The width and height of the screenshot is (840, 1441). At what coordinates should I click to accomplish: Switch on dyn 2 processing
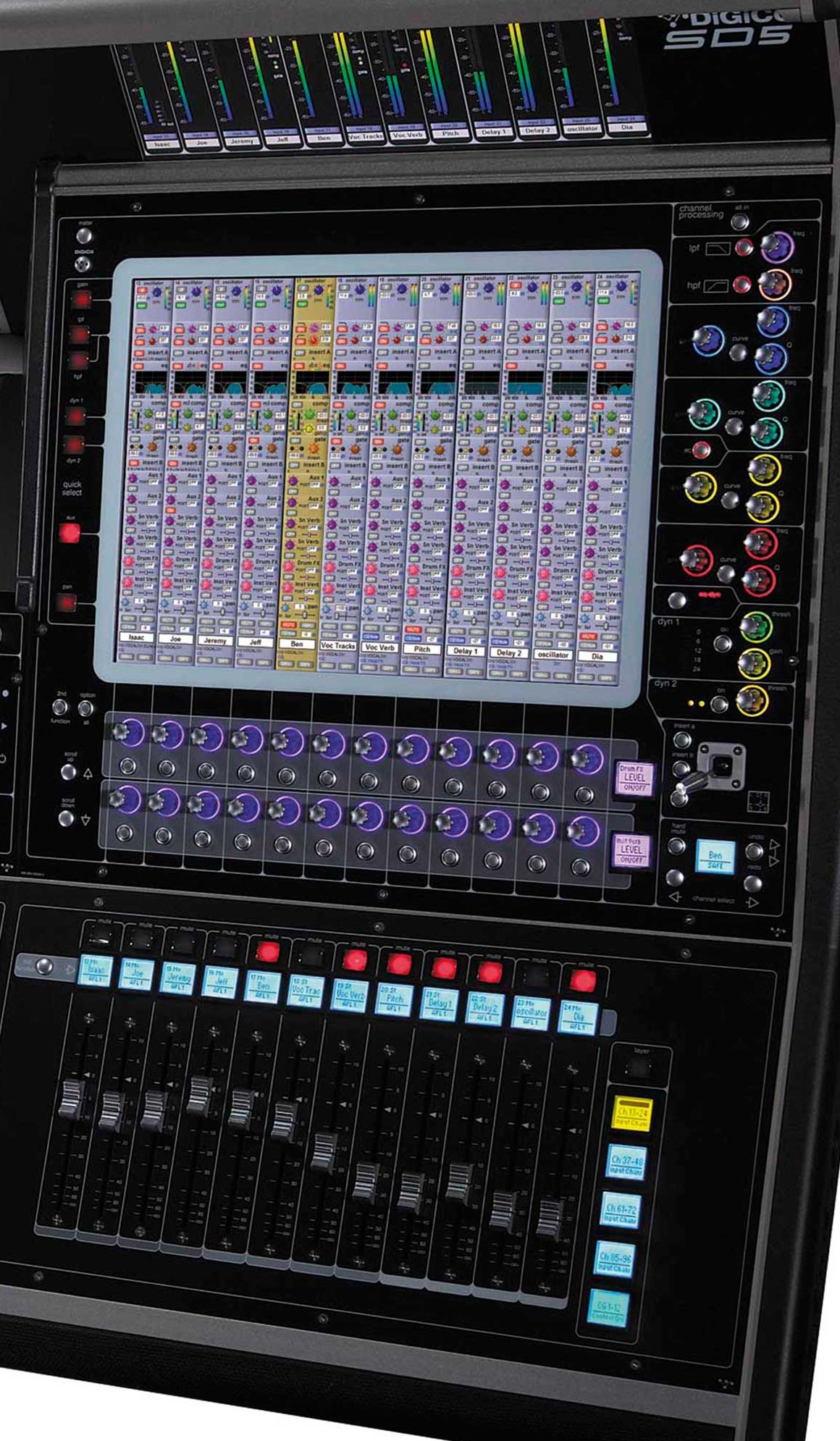pyautogui.click(x=719, y=703)
